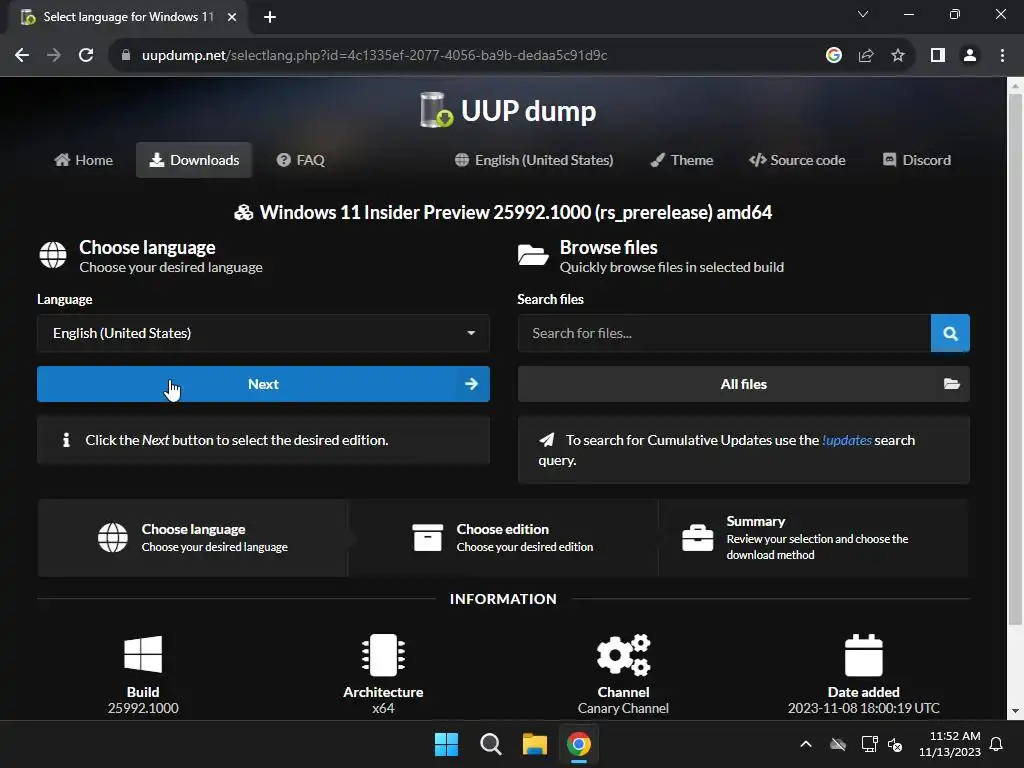Open the Discord link
1024x768 pixels.
[x=917, y=160]
